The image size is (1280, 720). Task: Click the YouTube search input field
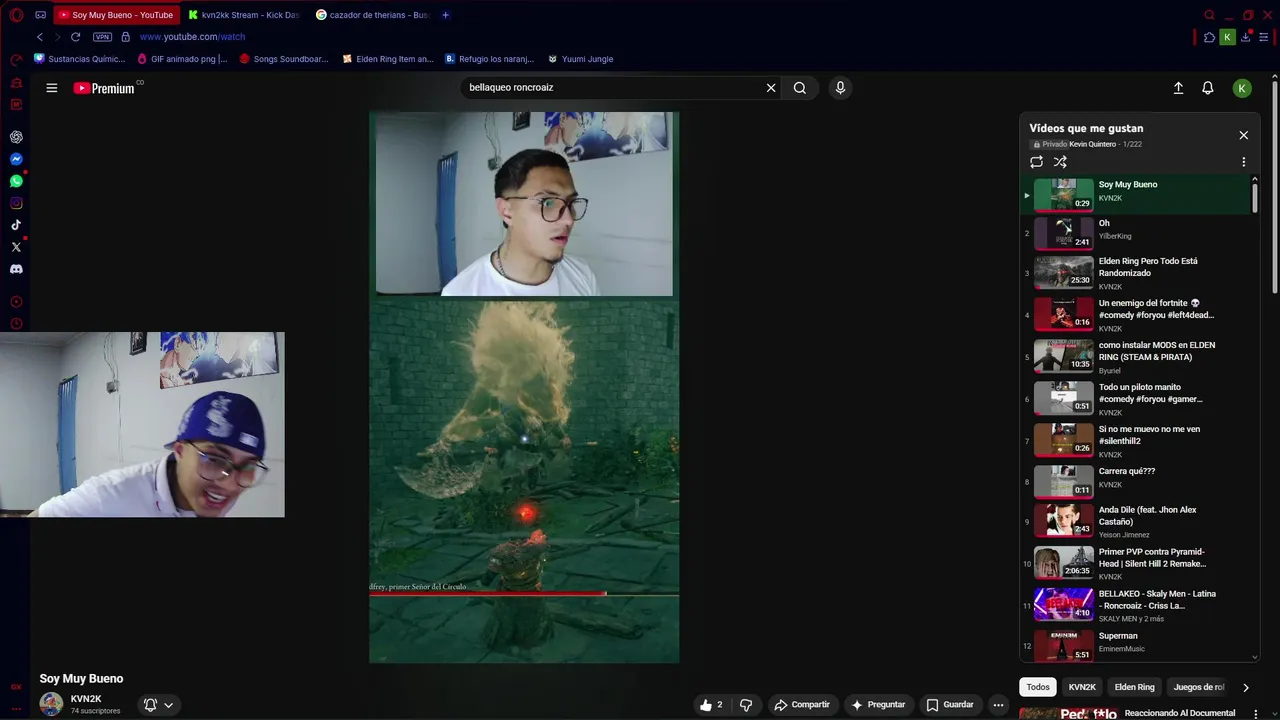(610, 88)
